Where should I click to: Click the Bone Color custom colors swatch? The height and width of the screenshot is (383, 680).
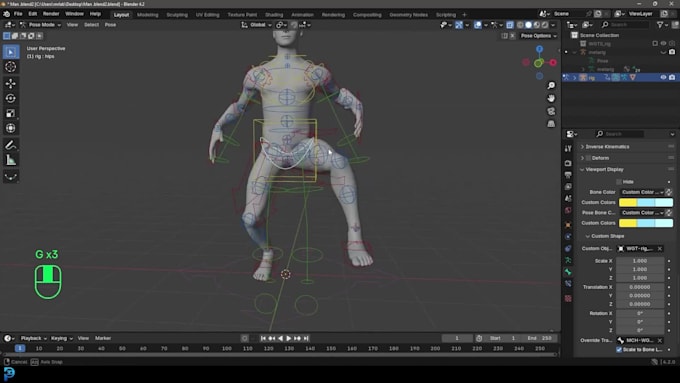[x=646, y=202]
